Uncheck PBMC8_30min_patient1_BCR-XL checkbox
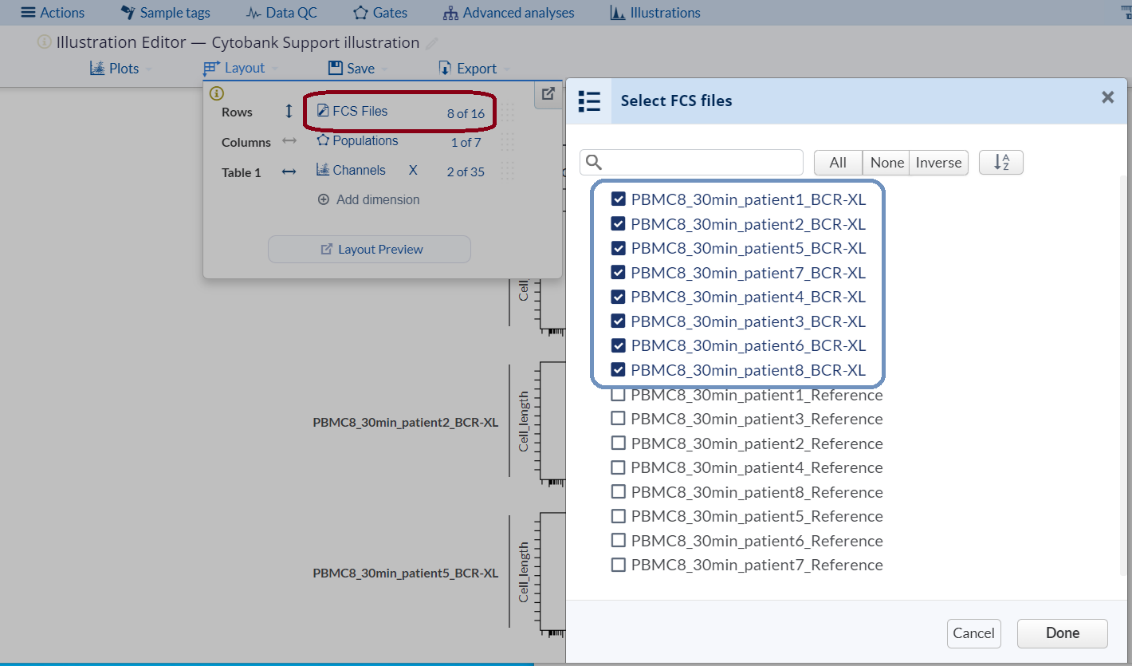1132x666 pixels. point(618,199)
